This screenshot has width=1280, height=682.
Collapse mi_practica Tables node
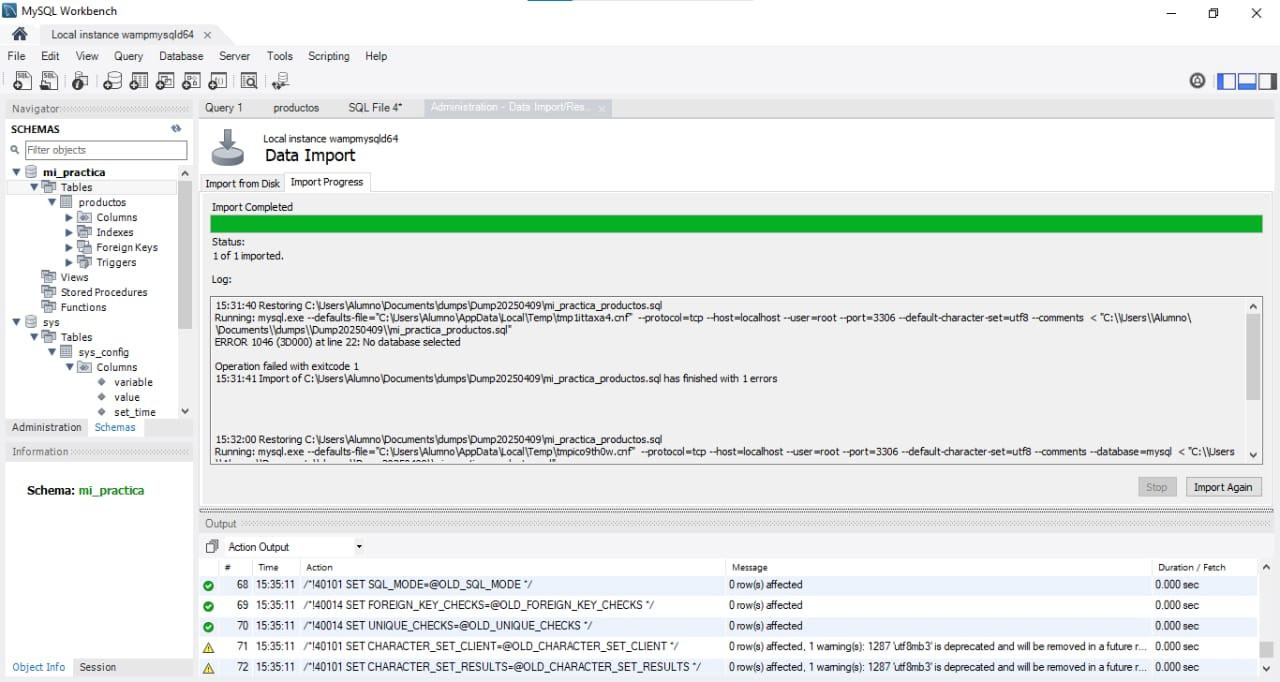point(34,187)
